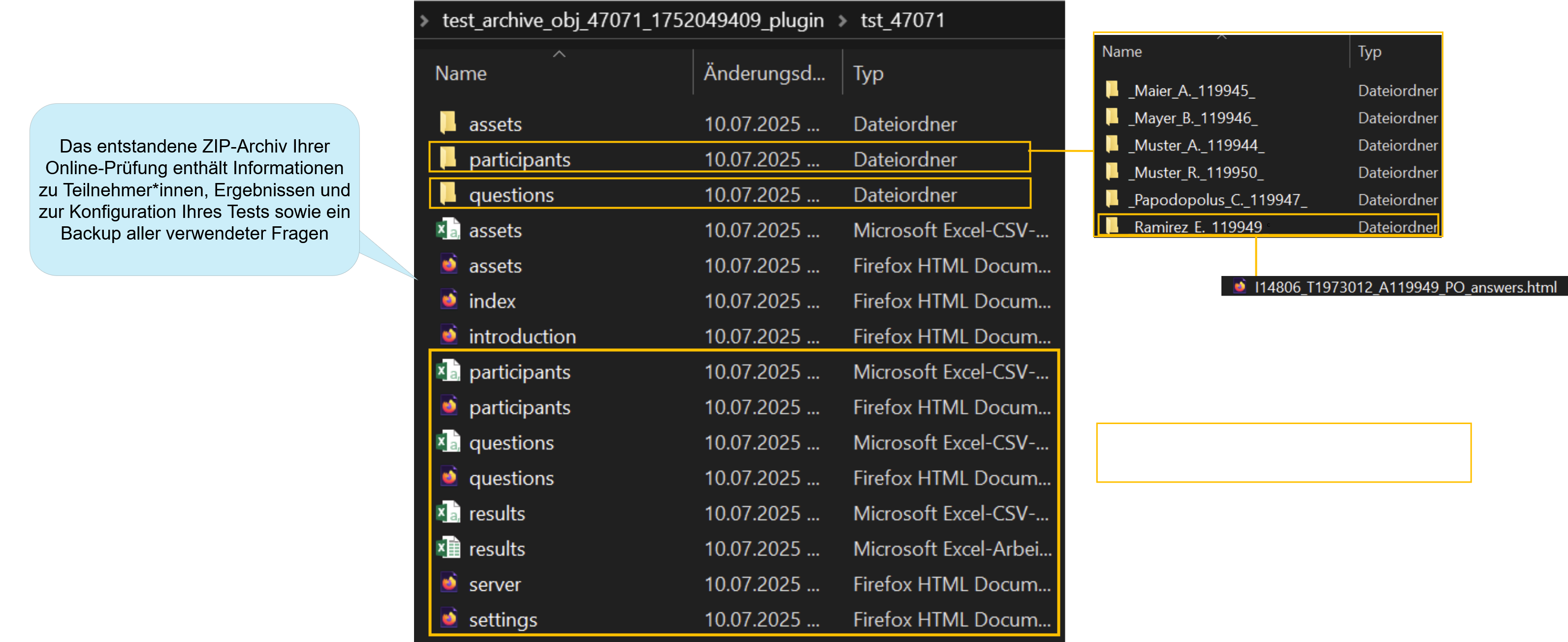Click the assets folder icon
The width and height of the screenshot is (1568, 642).
tap(448, 123)
